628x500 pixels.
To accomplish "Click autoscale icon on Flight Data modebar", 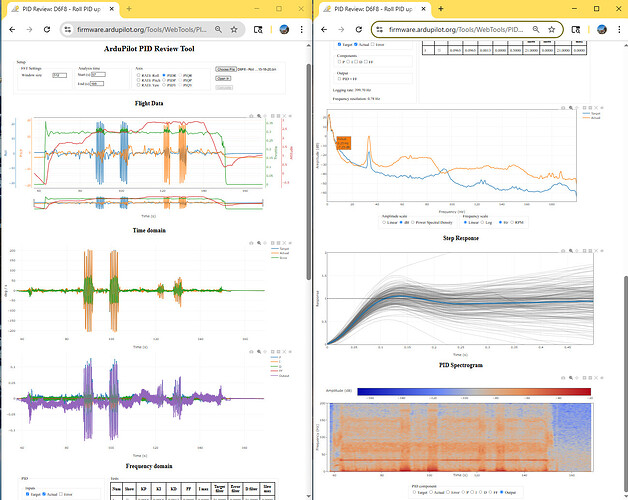I will [284, 116].
